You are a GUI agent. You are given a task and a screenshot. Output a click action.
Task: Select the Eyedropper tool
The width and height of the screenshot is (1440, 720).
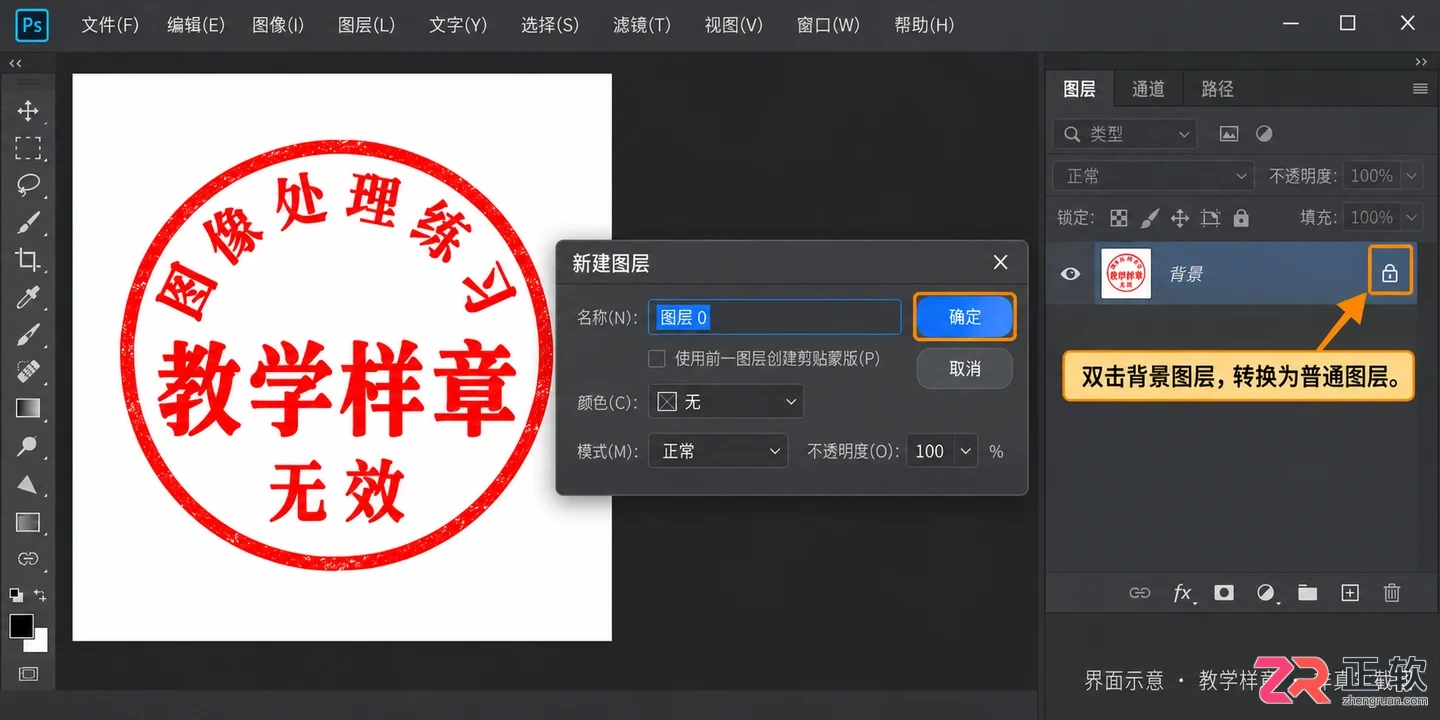point(28,297)
